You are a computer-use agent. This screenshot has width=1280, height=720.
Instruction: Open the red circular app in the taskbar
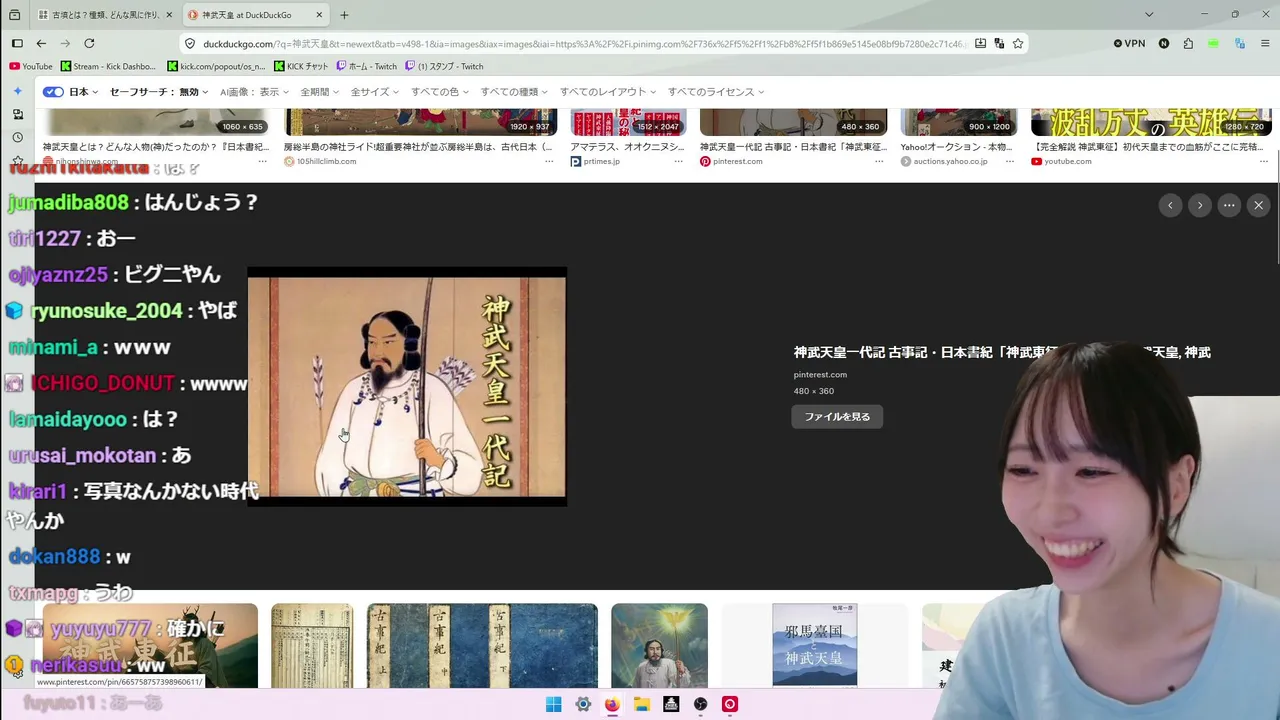click(730, 704)
